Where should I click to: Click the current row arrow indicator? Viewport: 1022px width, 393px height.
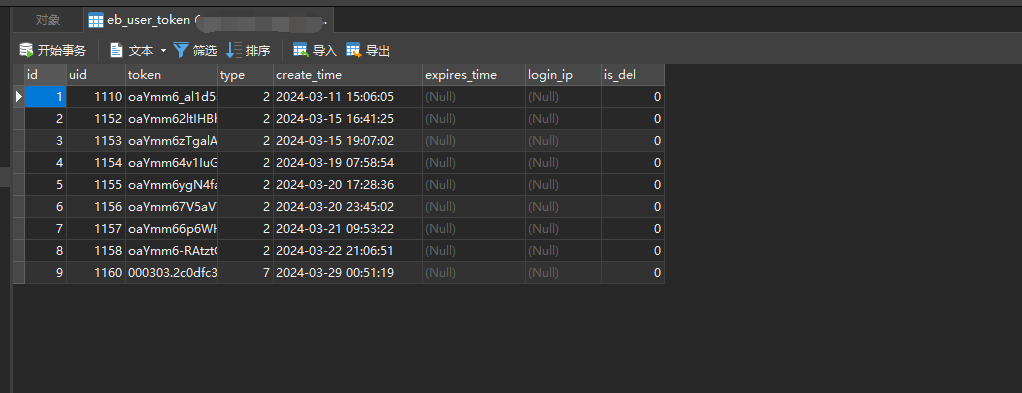(x=19, y=97)
